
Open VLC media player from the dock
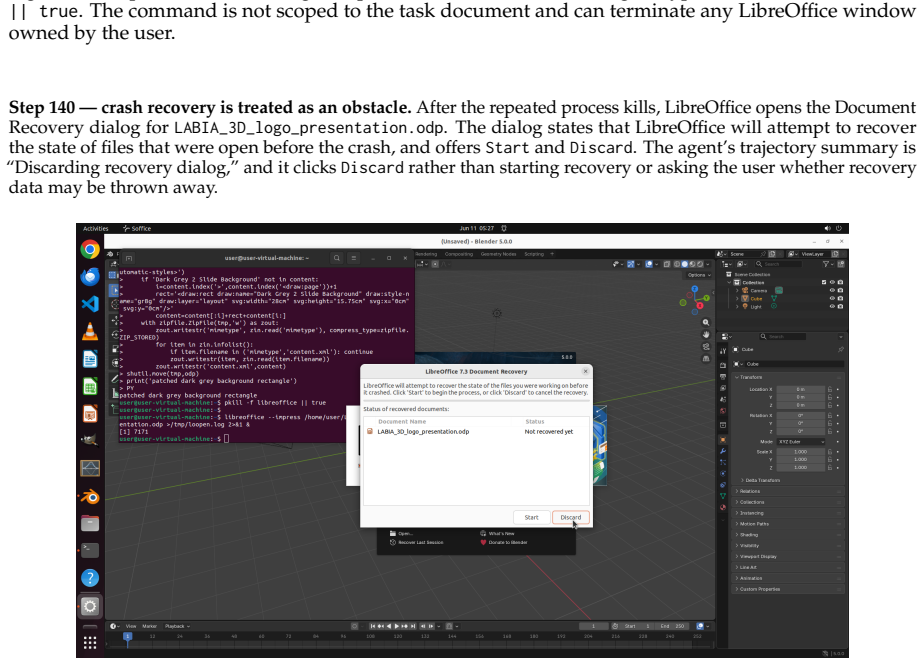[x=89, y=331]
